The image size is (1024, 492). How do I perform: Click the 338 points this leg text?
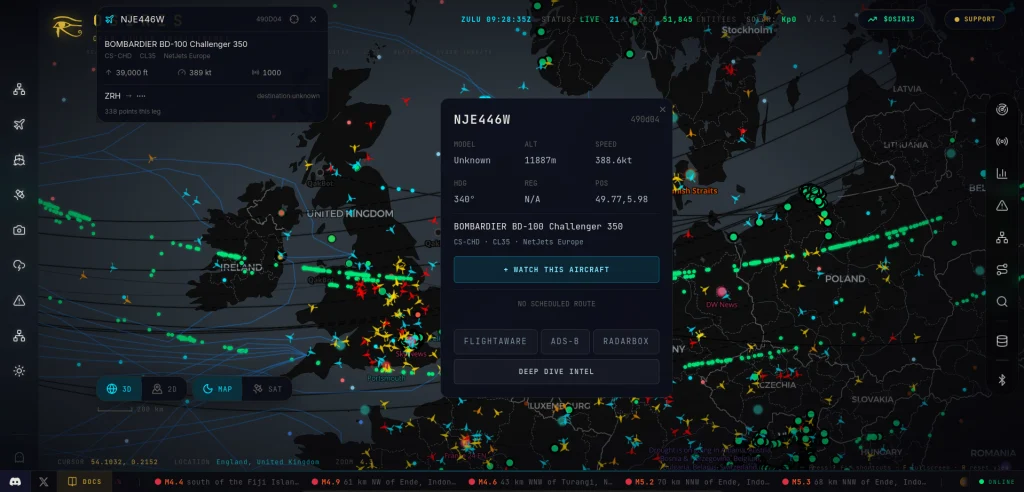(133, 112)
